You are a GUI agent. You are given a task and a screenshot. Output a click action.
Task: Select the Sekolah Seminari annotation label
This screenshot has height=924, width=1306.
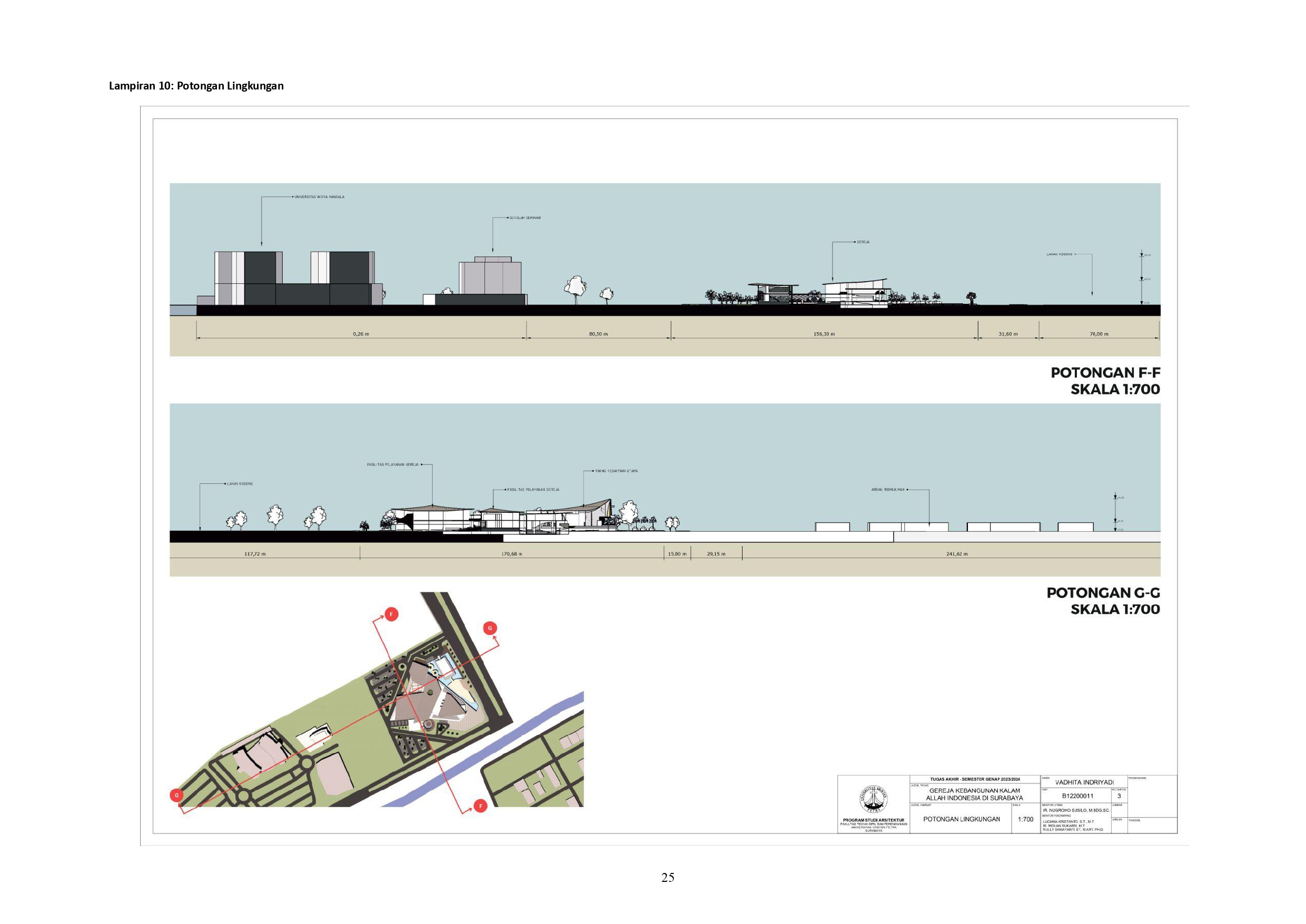tap(525, 218)
